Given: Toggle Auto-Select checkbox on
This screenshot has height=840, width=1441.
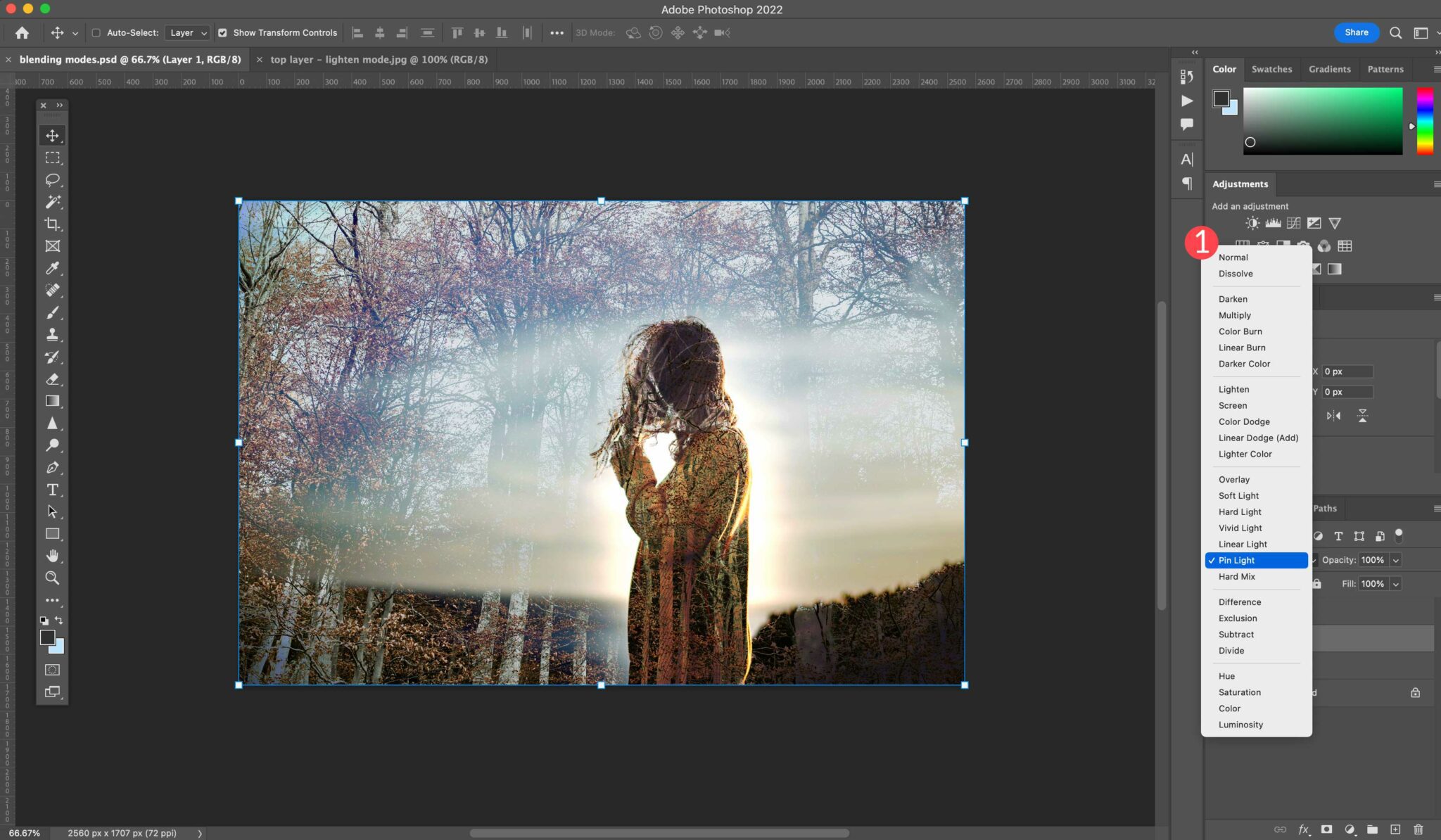Looking at the screenshot, I should pos(94,32).
